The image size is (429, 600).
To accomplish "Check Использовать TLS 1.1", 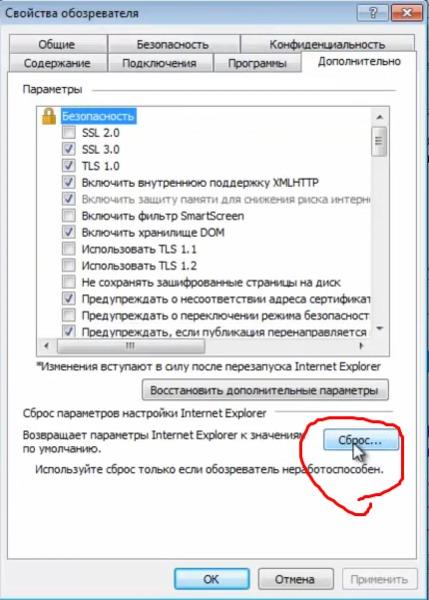I will [x=69, y=249].
